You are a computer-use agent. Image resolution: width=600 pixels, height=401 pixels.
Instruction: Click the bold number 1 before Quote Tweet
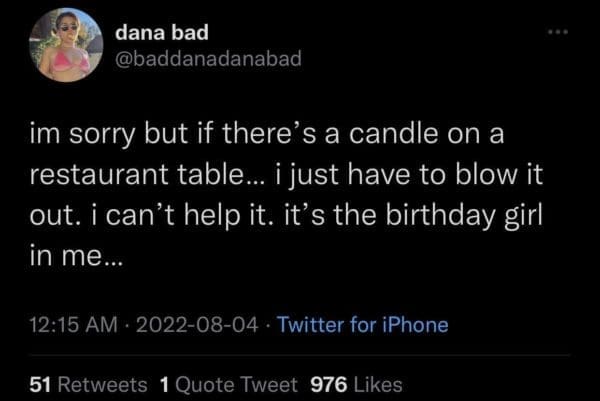pyautogui.click(x=164, y=384)
